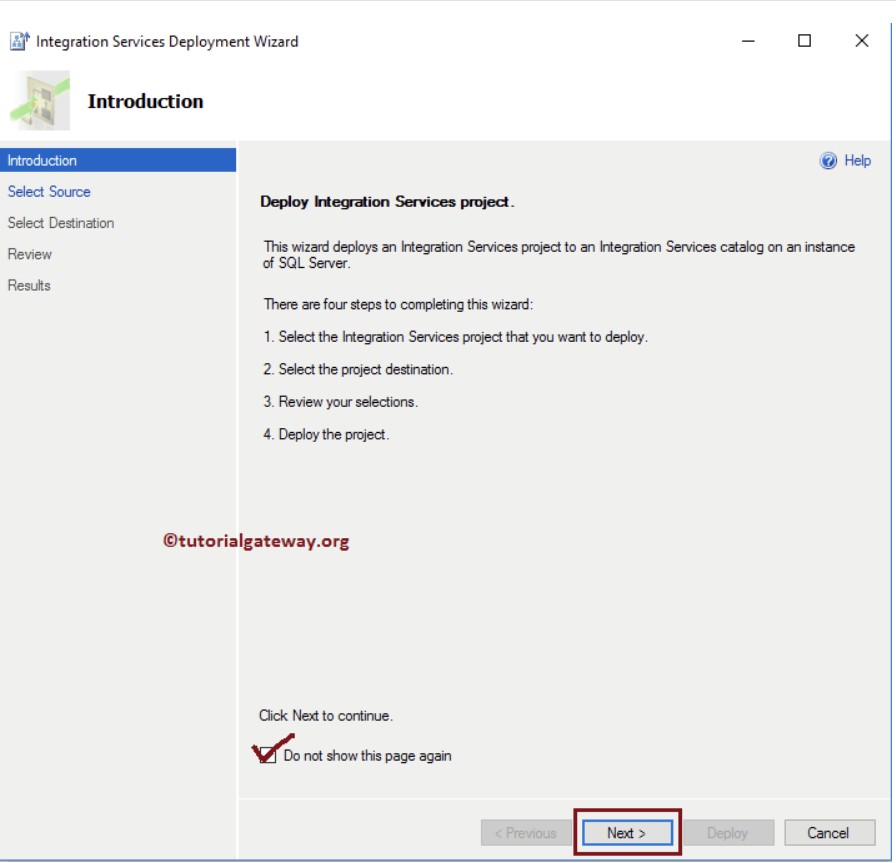Viewport: 896px width, 863px height.
Task: Click the Next button to continue
Action: coord(627,832)
